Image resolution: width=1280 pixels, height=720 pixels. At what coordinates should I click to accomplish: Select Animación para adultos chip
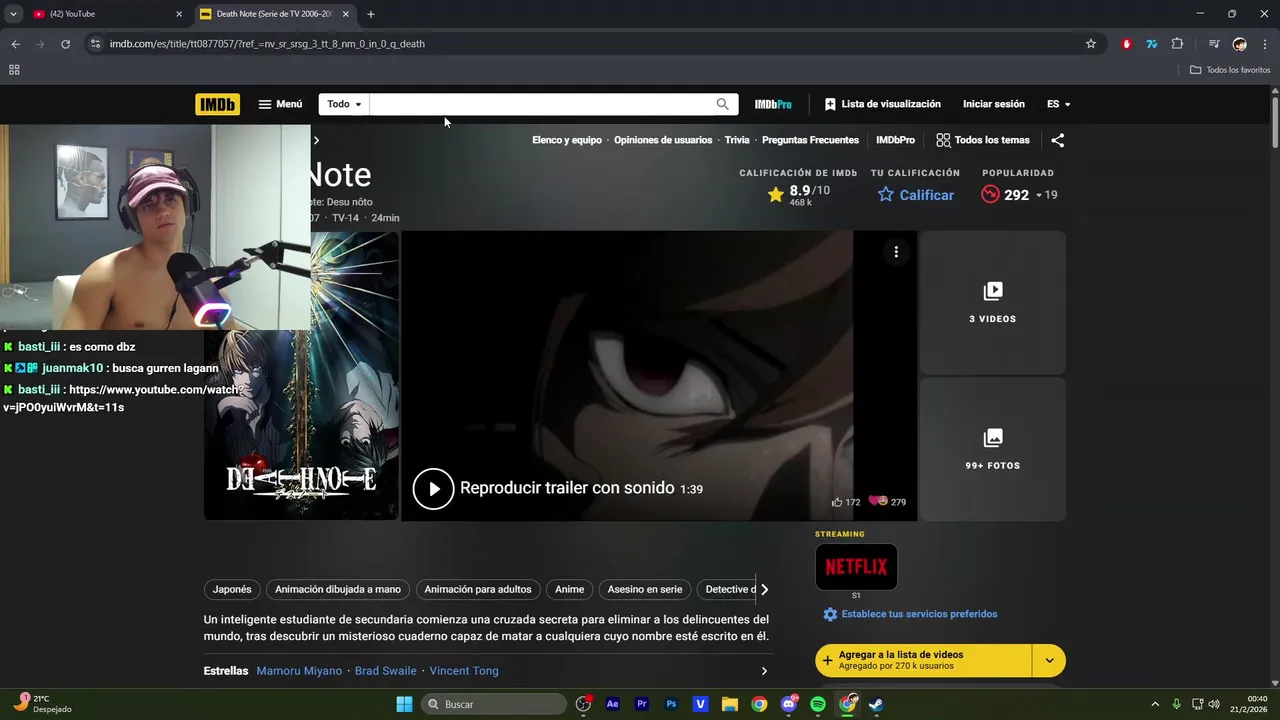(x=478, y=589)
